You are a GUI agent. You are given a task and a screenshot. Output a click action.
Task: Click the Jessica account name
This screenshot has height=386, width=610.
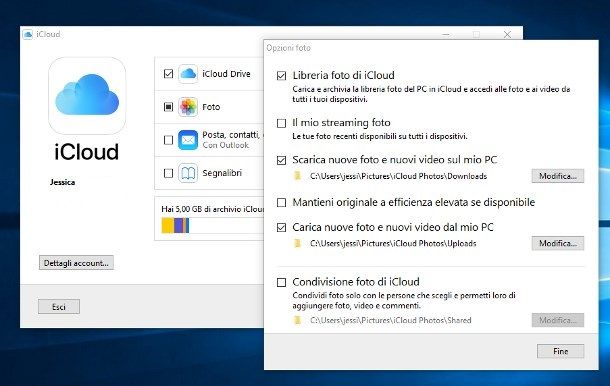[x=62, y=182]
